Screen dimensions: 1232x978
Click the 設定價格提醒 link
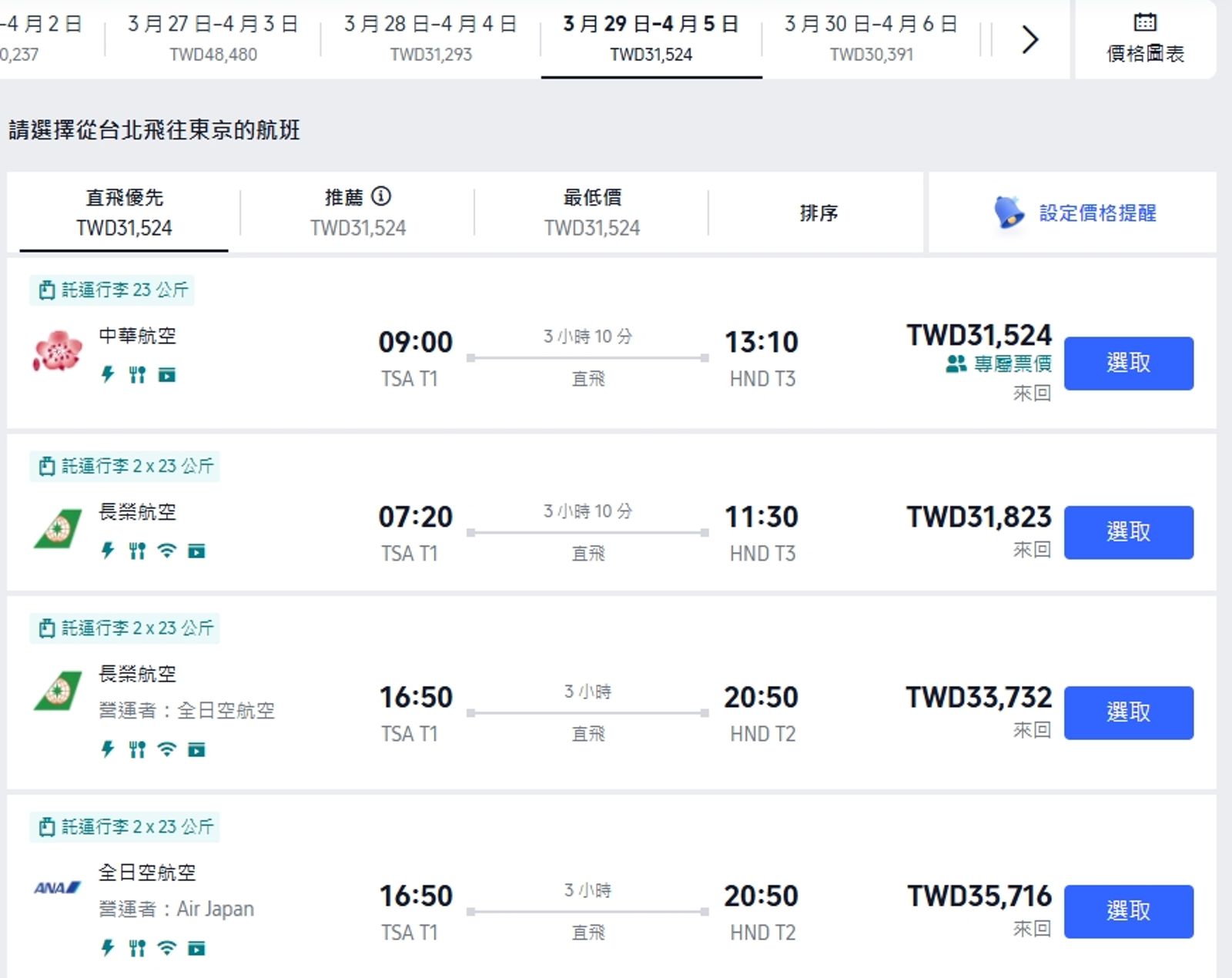[1097, 213]
